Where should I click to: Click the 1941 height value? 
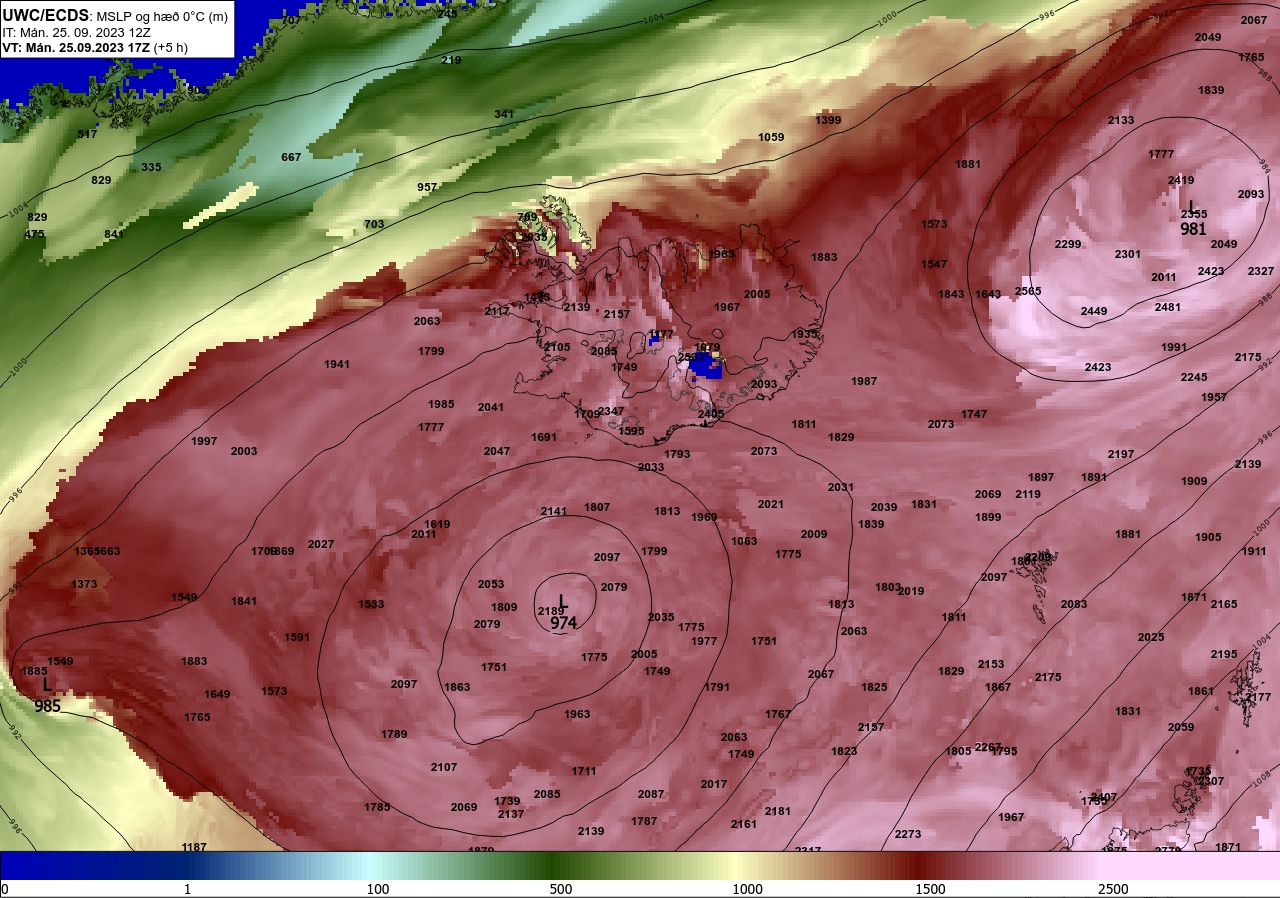pyautogui.click(x=337, y=364)
